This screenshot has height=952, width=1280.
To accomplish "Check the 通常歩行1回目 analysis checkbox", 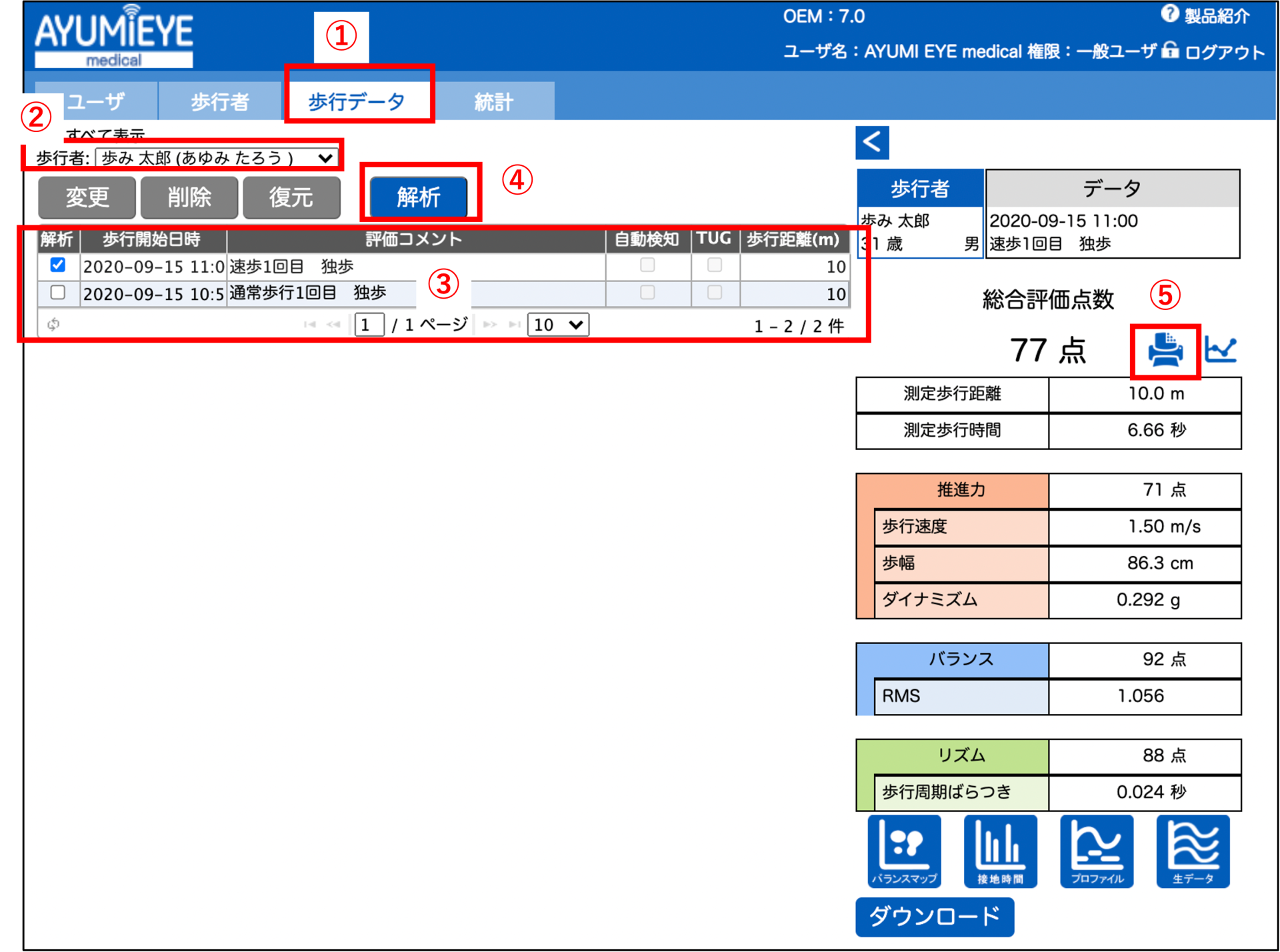I will point(58,293).
